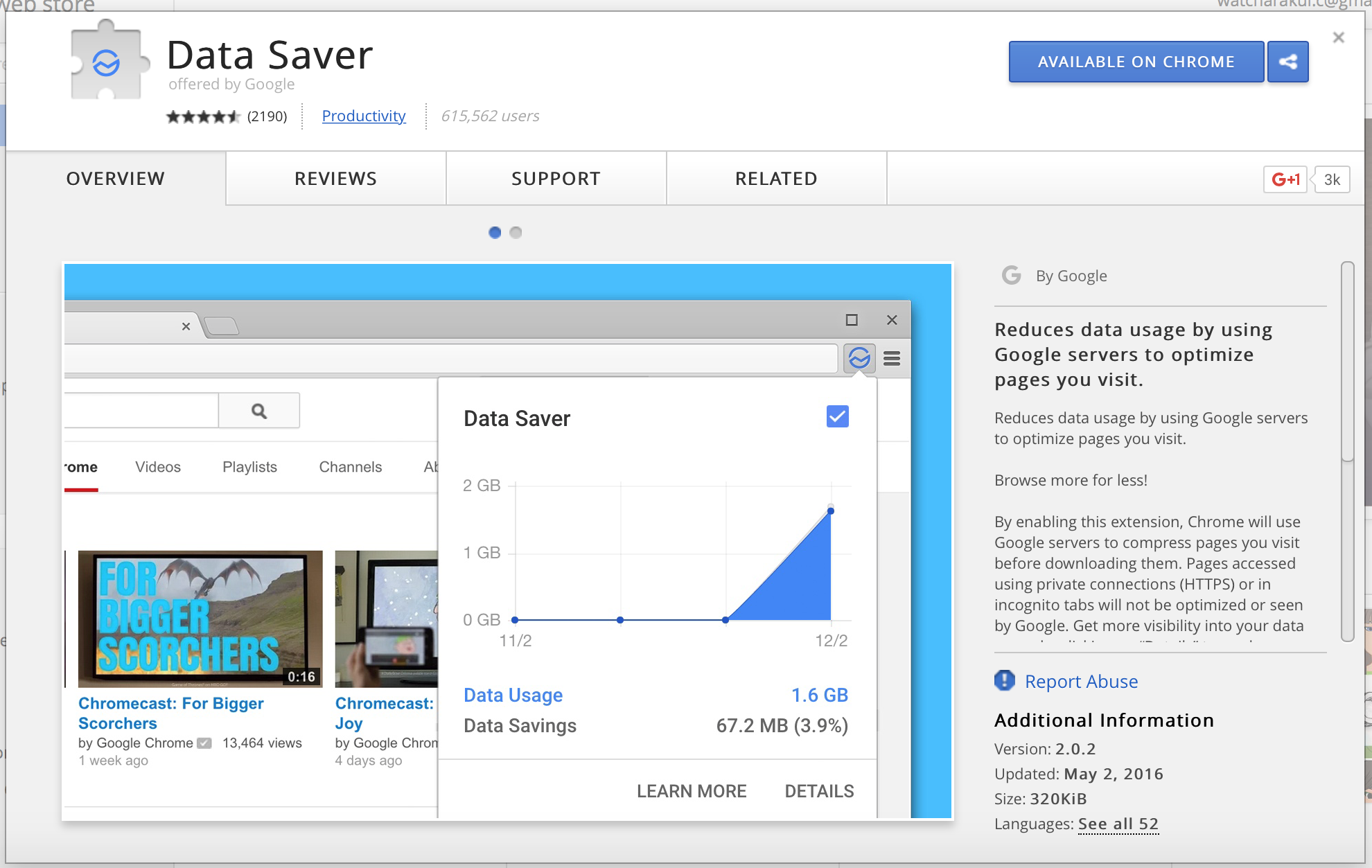This screenshot has width=1372, height=868.
Task: Click the Updated May 2, 2016 text
Action: pyautogui.click(x=1079, y=774)
